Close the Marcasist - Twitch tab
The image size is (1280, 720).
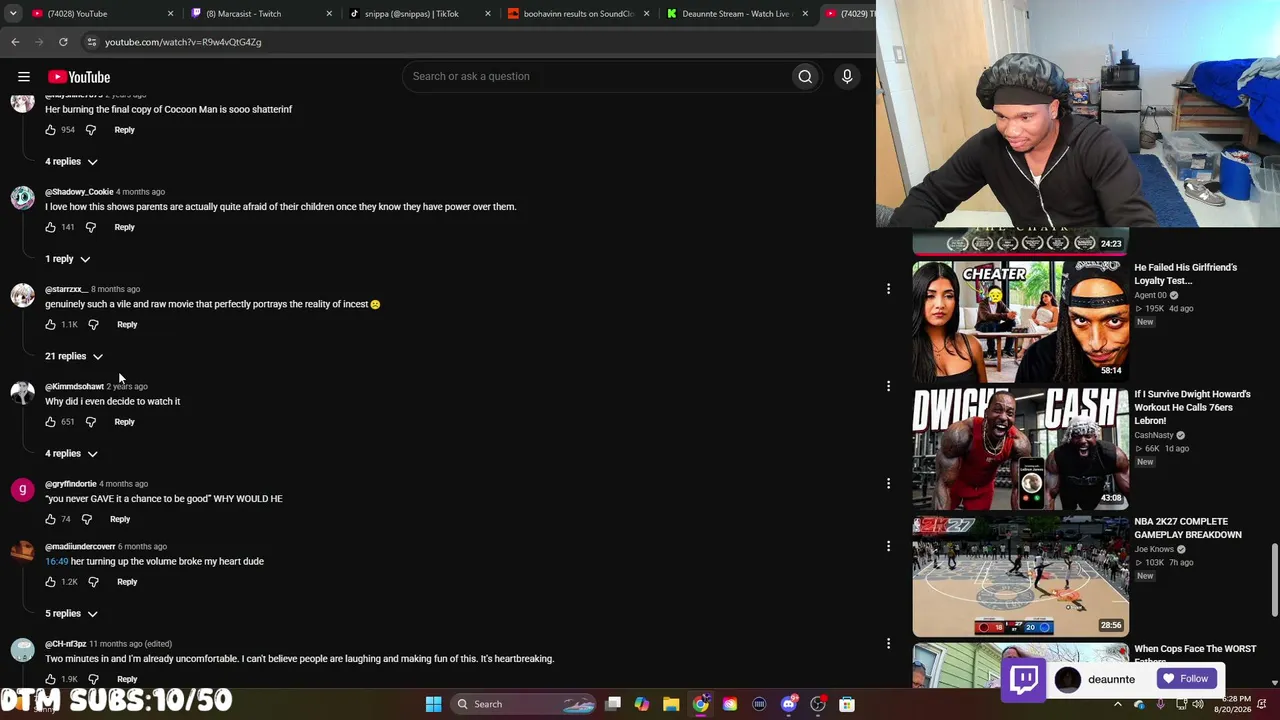(x=329, y=14)
